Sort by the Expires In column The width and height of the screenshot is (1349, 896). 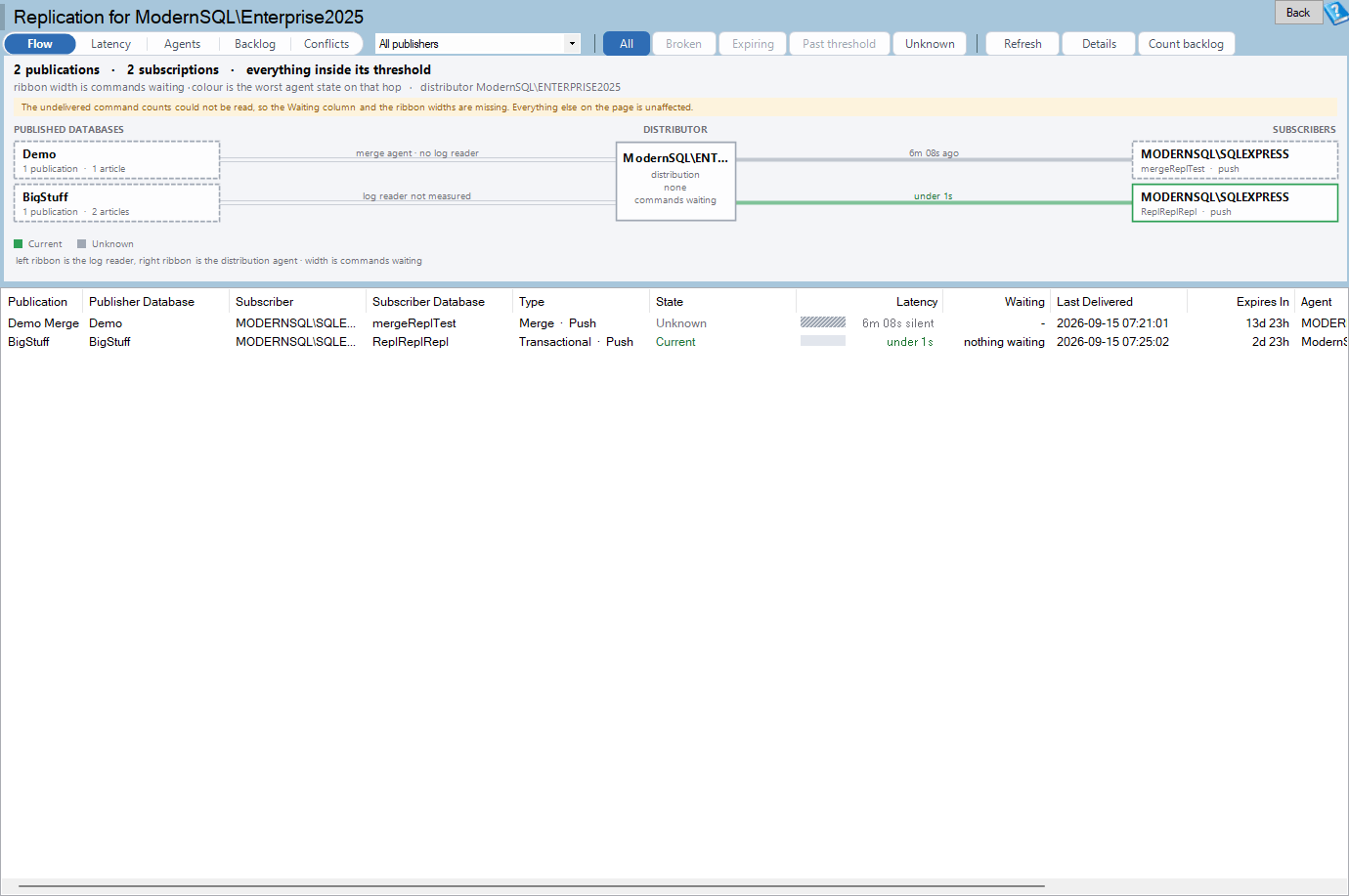[1240, 302]
